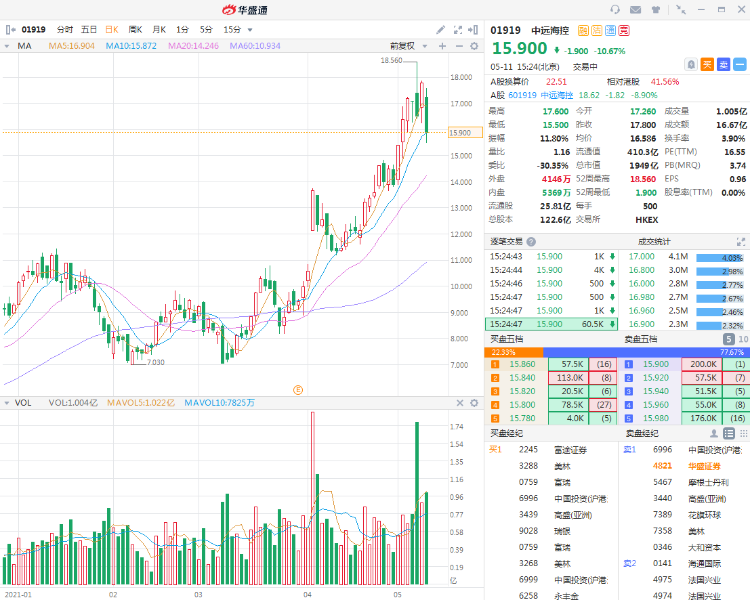Open the messages envelope icon
The width and height of the screenshot is (750, 600).
tap(634, 9)
